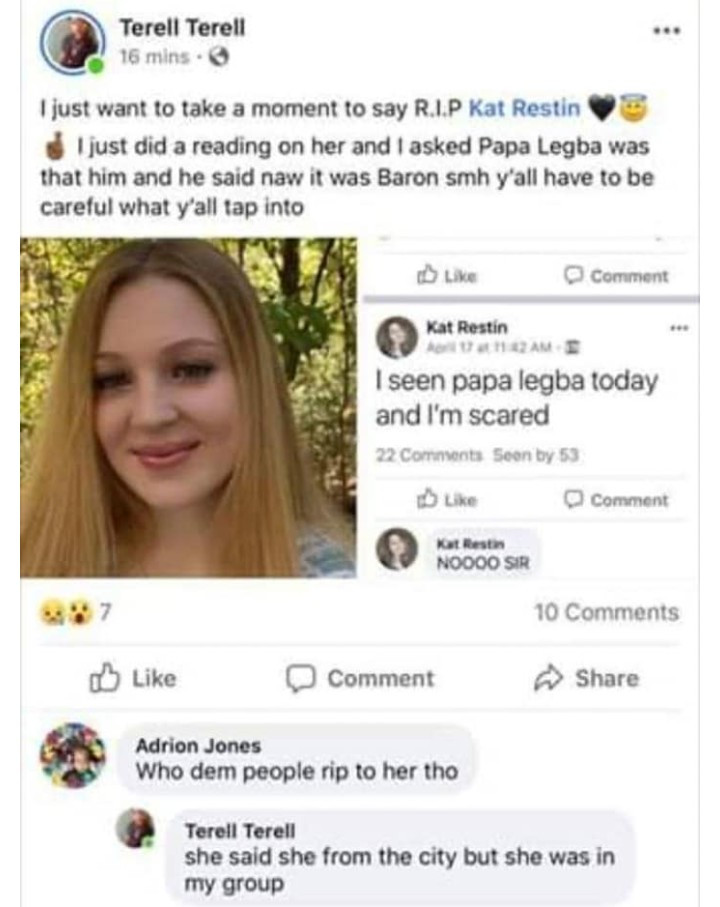Image resolution: width=720 pixels, height=907 pixels.
Task: Click Adrion Jones' profile avatar
Action: (x=72, y=755)
